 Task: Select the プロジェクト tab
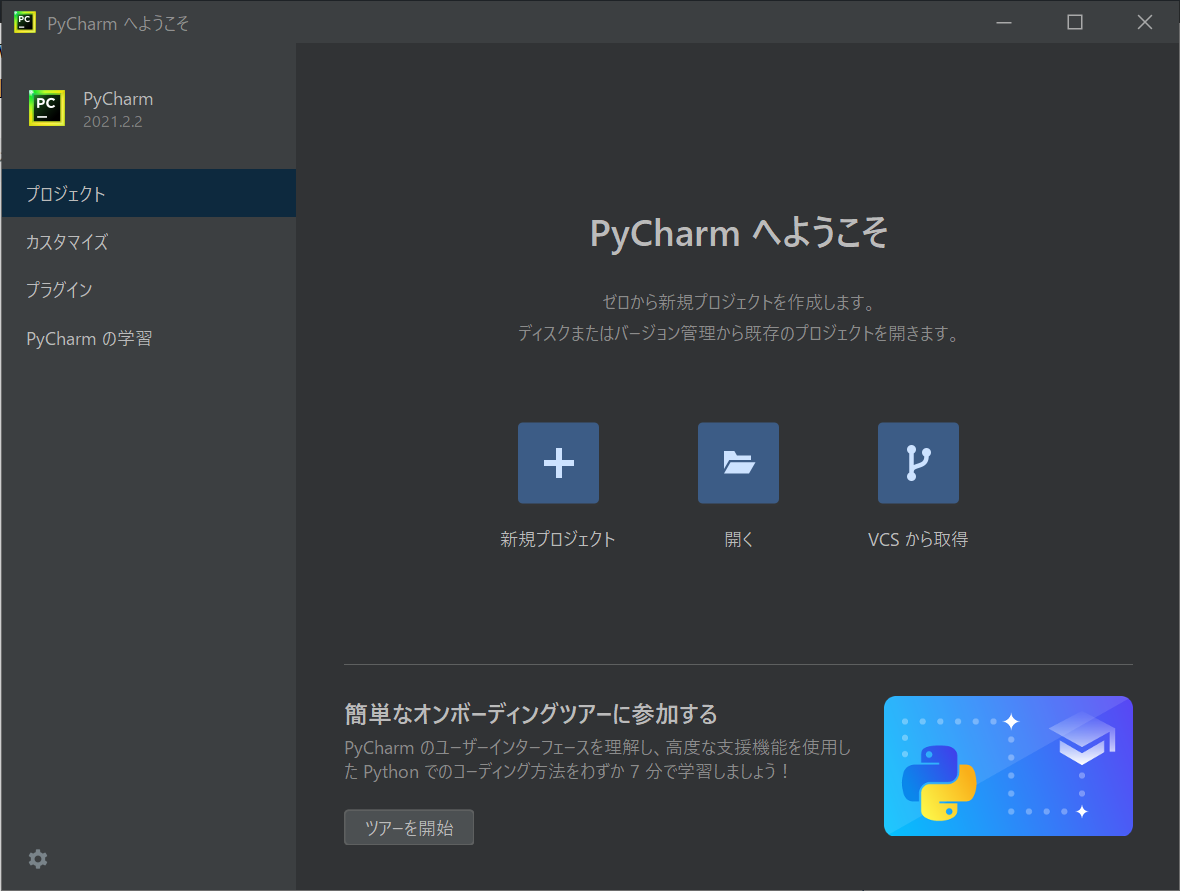coord(148,193)
